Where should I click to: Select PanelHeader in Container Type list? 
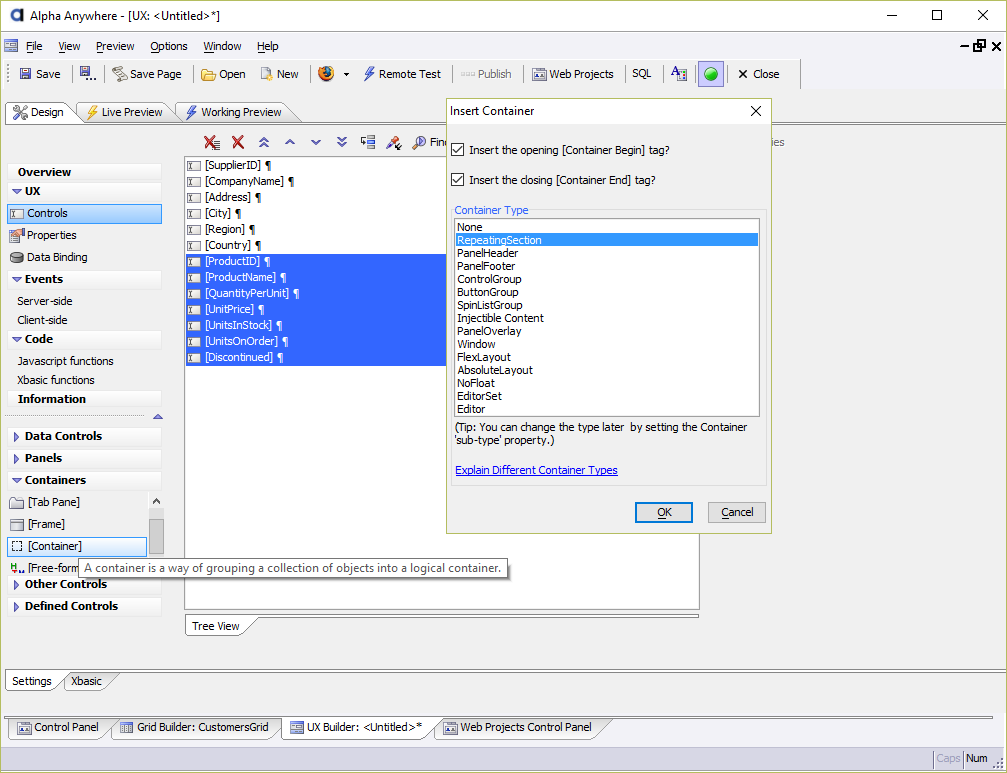click(x=607, y=253)
